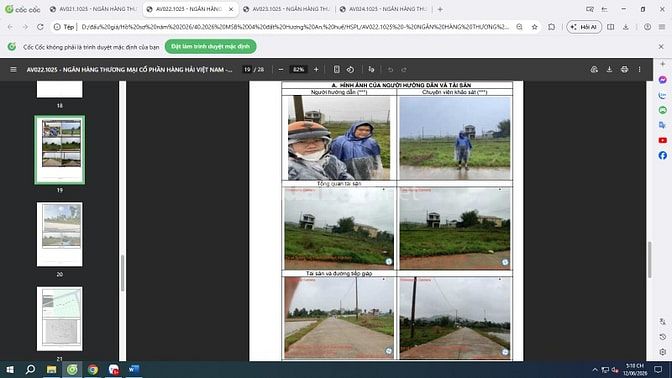This screenshot has width=672, height=378.
Task: Open the browser downloads icon
Action: pyautogui.click(x=626, y=27)
